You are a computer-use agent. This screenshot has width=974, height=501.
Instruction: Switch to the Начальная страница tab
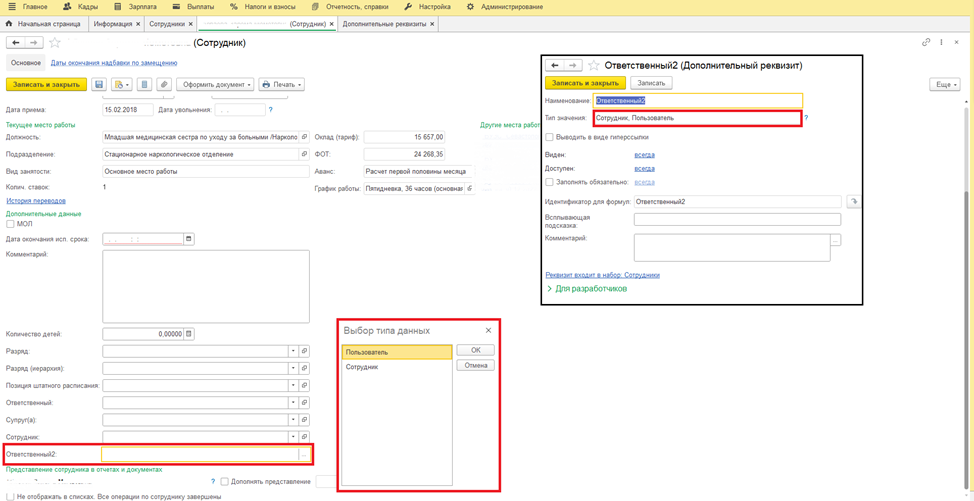point(44,24)
